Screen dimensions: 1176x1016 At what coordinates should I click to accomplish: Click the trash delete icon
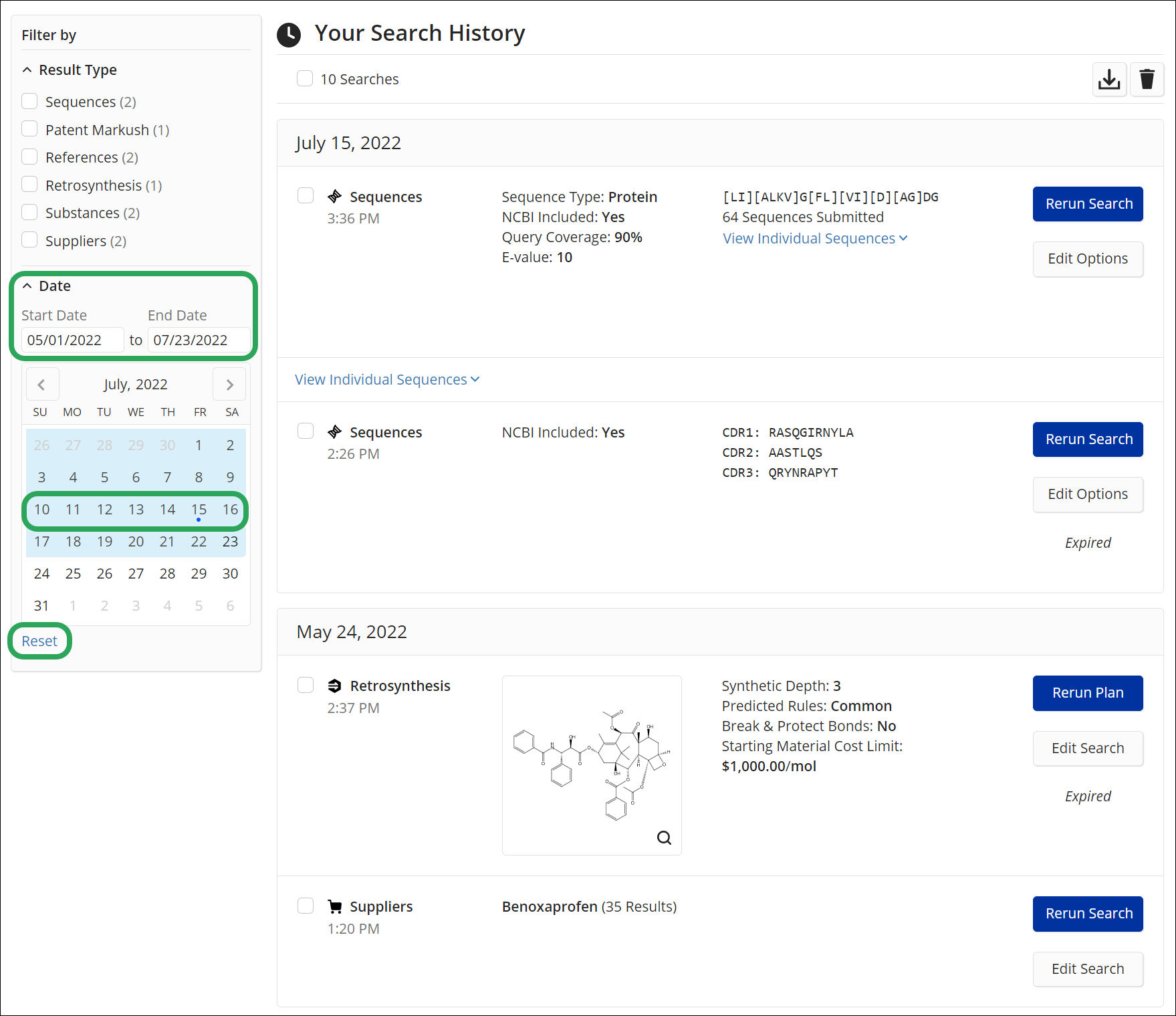pos(1147,80)
